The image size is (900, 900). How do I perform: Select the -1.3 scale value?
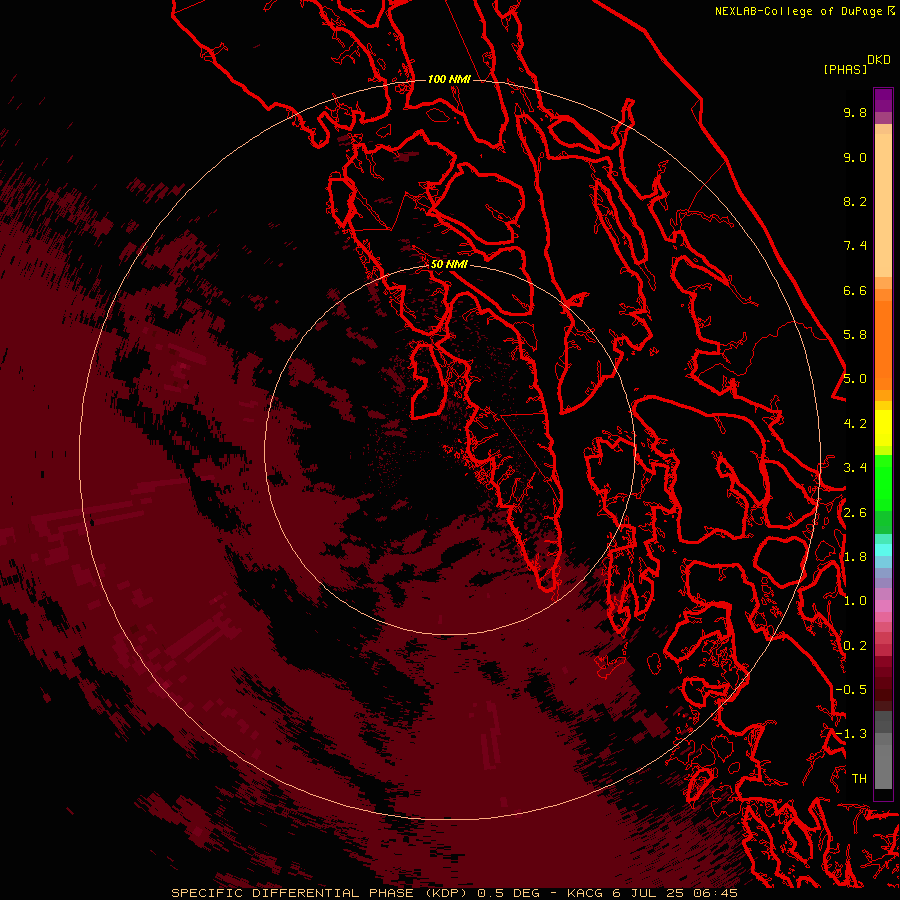[x=851, y=734]
